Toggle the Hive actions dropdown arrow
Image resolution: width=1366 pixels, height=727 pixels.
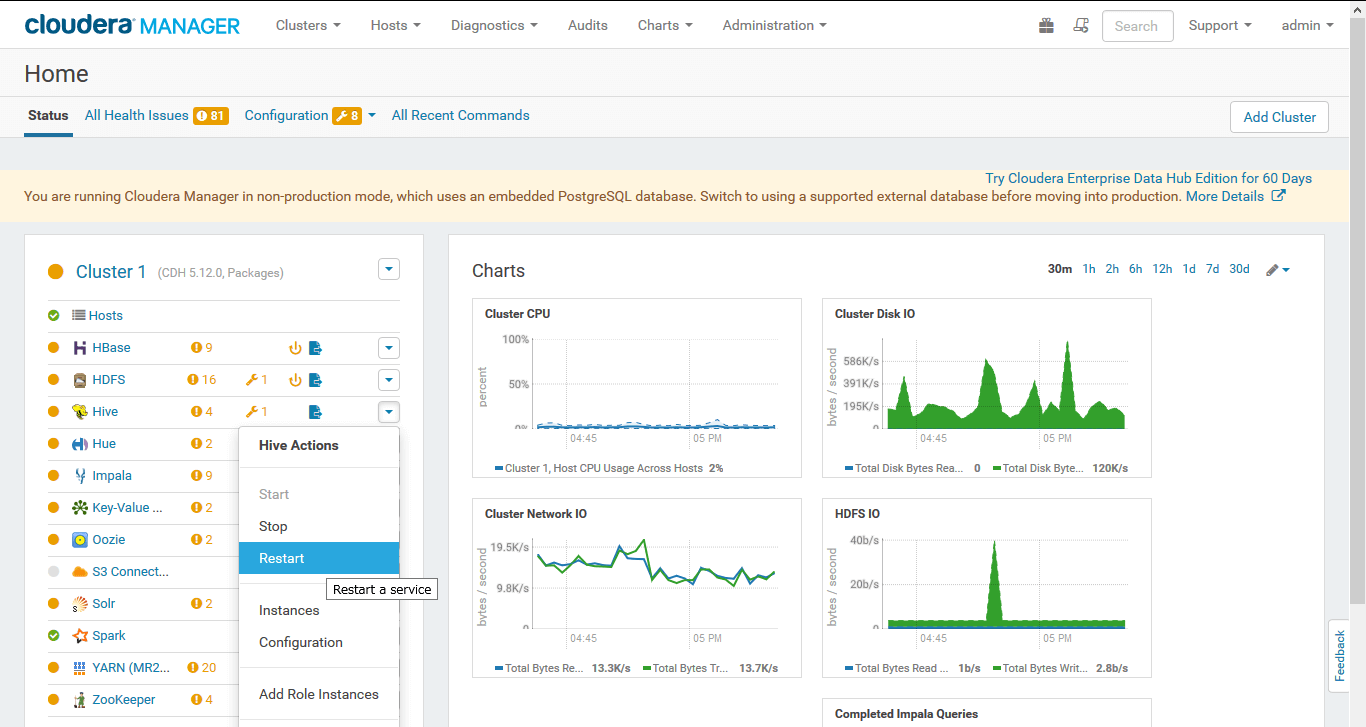[389, 412]
